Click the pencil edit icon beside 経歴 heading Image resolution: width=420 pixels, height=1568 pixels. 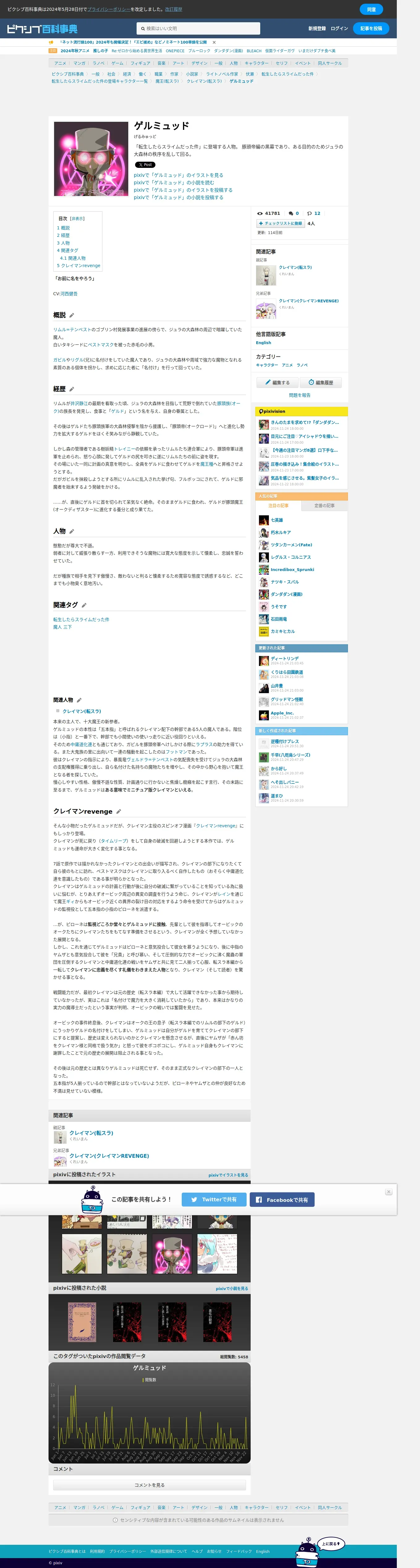click(x=72, y=389)
